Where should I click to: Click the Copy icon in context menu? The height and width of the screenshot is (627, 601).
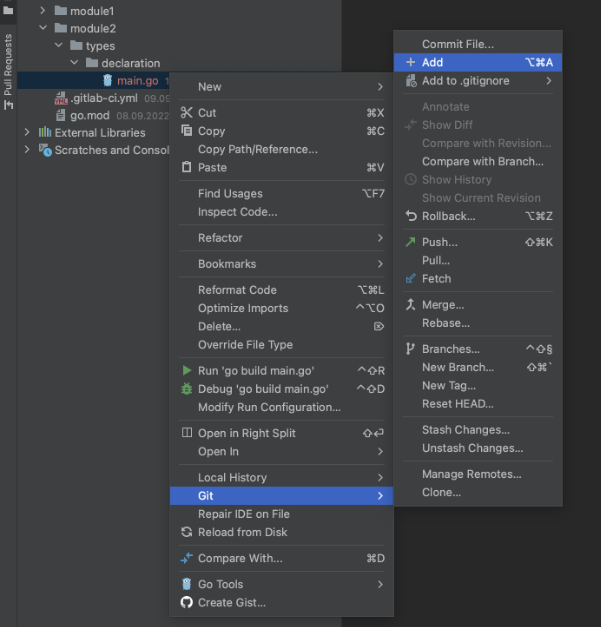pyautogui.click(x=186, y=131)
